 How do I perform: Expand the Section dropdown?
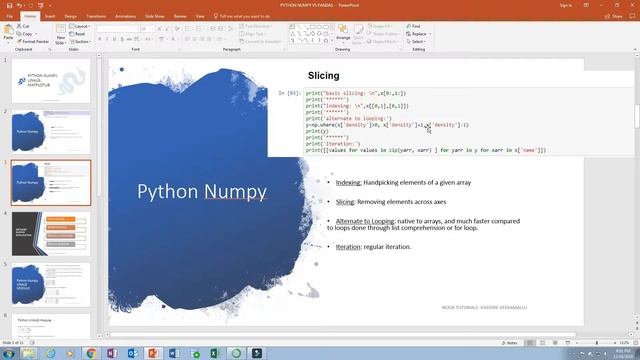[x=90, y=42]
